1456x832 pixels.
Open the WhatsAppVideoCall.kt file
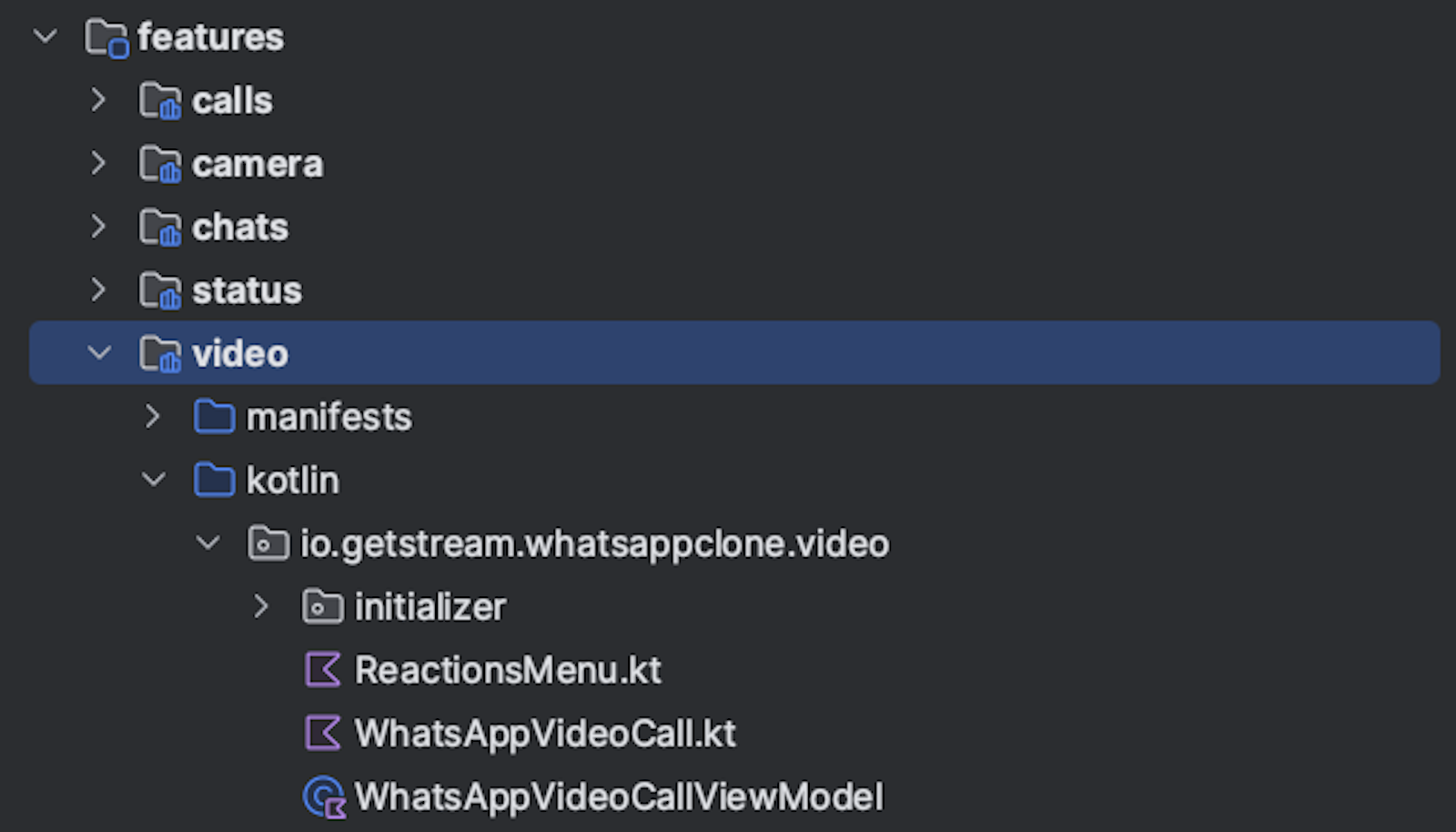click(545, 733)
